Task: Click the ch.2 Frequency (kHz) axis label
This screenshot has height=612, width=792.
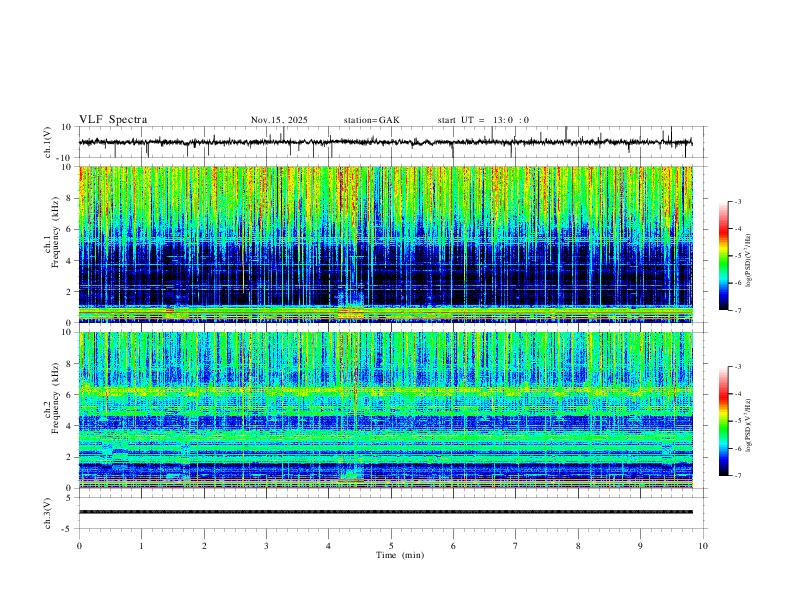Action: coord(52,398)
